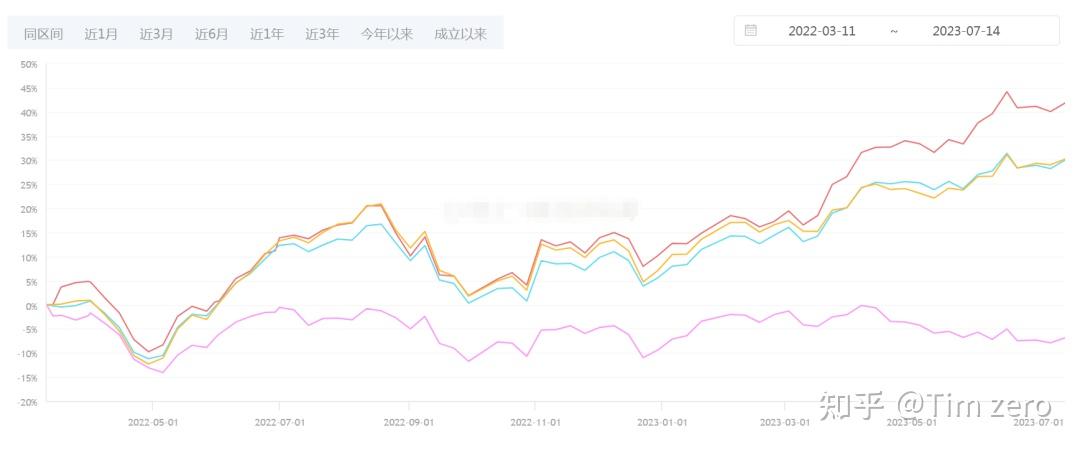Select the 近6月 range tab
This screenshot has height=450, width=1080.
(x=211, y=34)
